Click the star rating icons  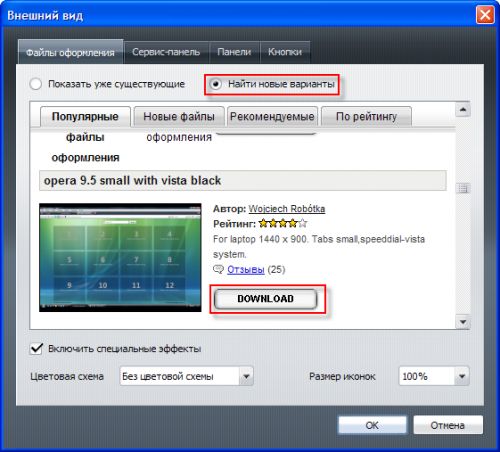point(283,223)
